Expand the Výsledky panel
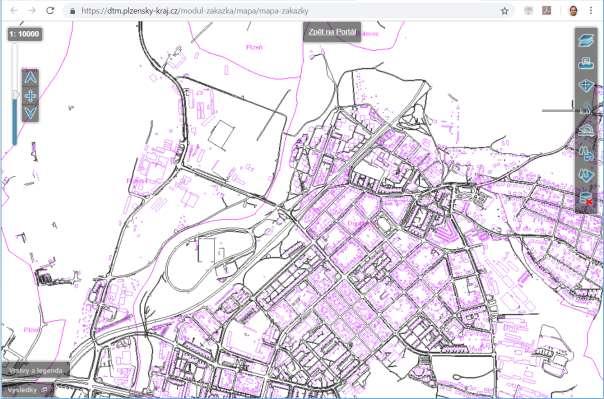 (x=28, y=390)
